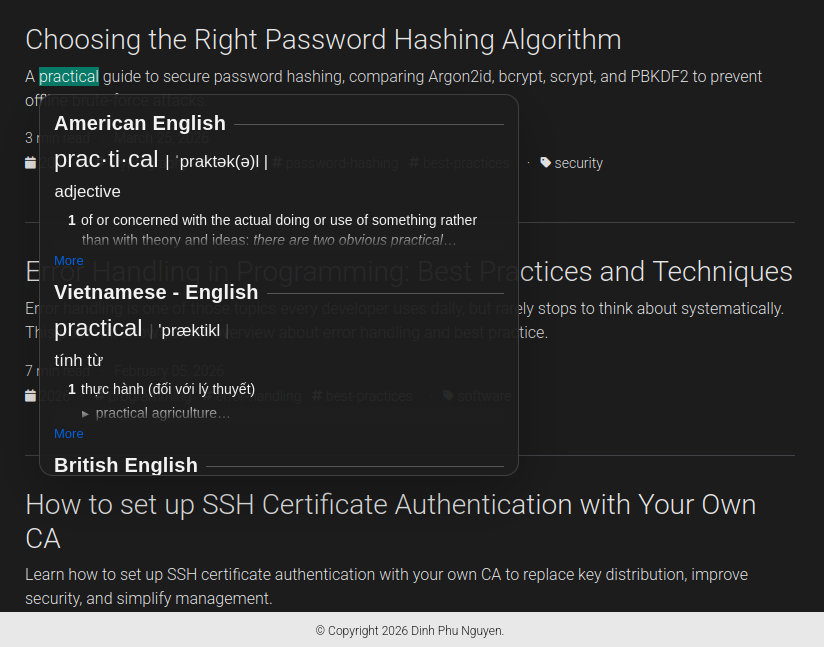Click the triangle bullet before practical agriculture
Screen dimensions: 824x647
click(86, 414)
